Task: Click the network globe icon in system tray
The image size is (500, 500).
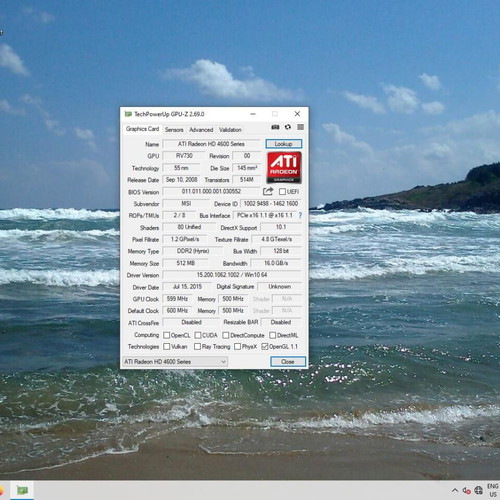Action: tap(479, 490)
